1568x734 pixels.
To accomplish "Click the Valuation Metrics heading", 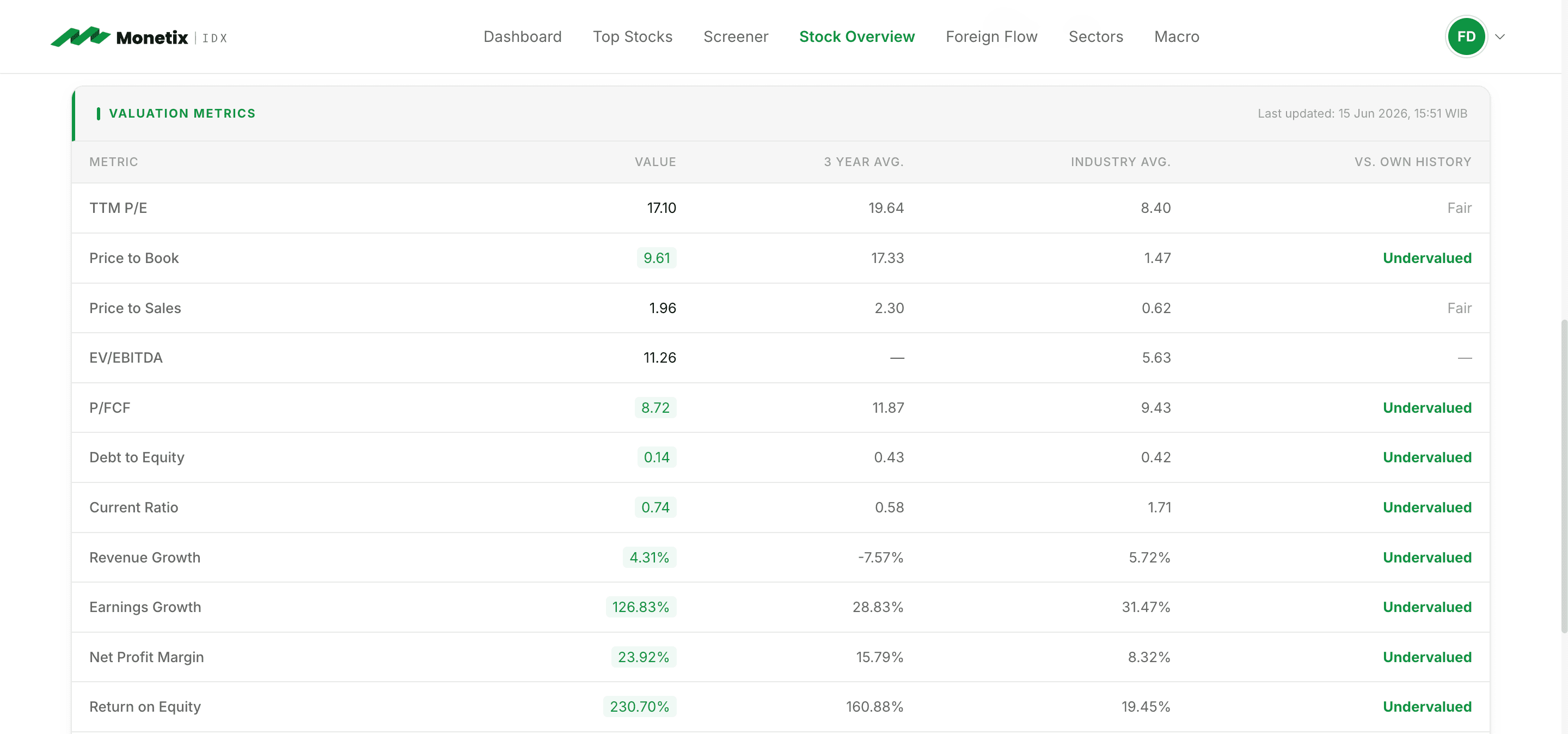I will (x=182, y=113).
